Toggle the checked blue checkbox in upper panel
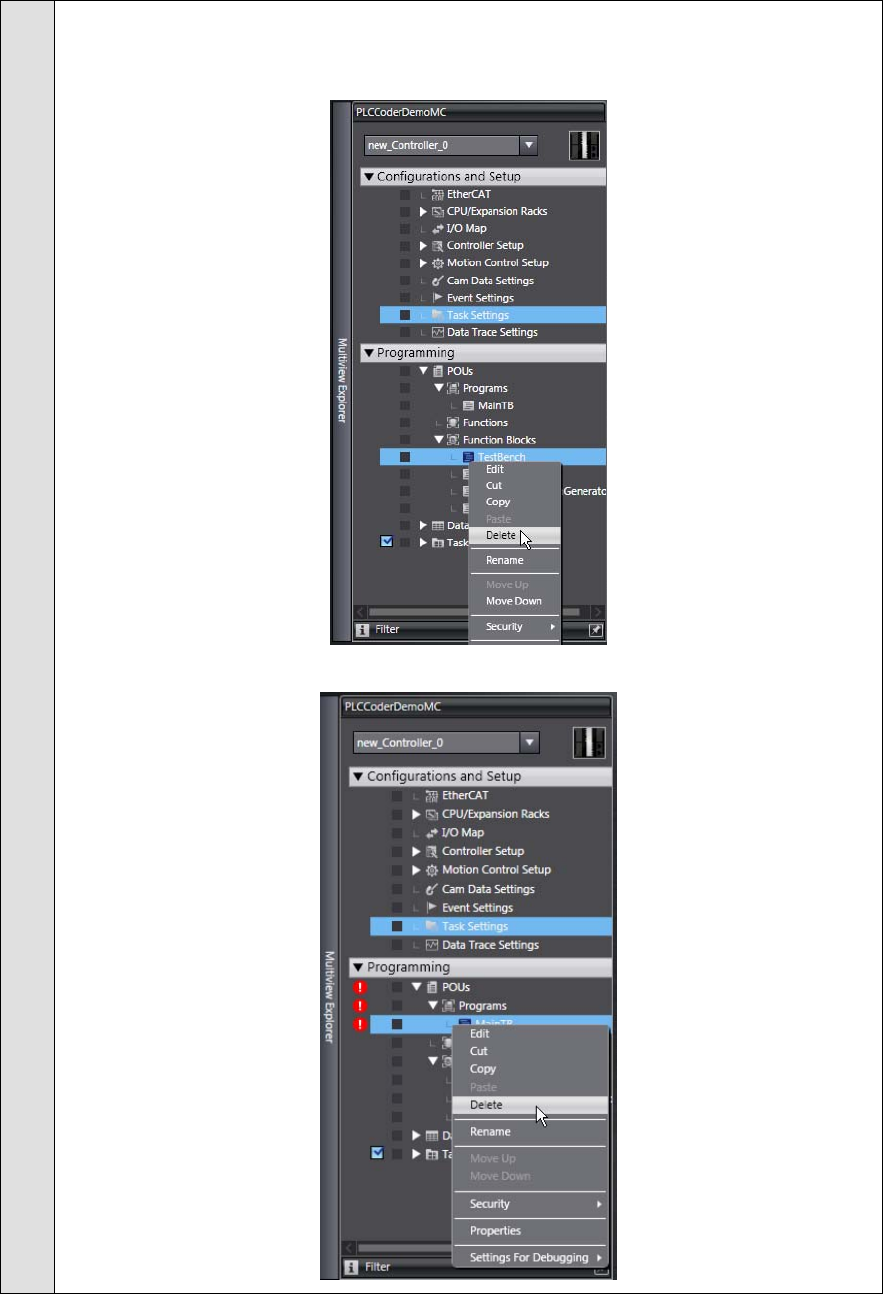 387,542
